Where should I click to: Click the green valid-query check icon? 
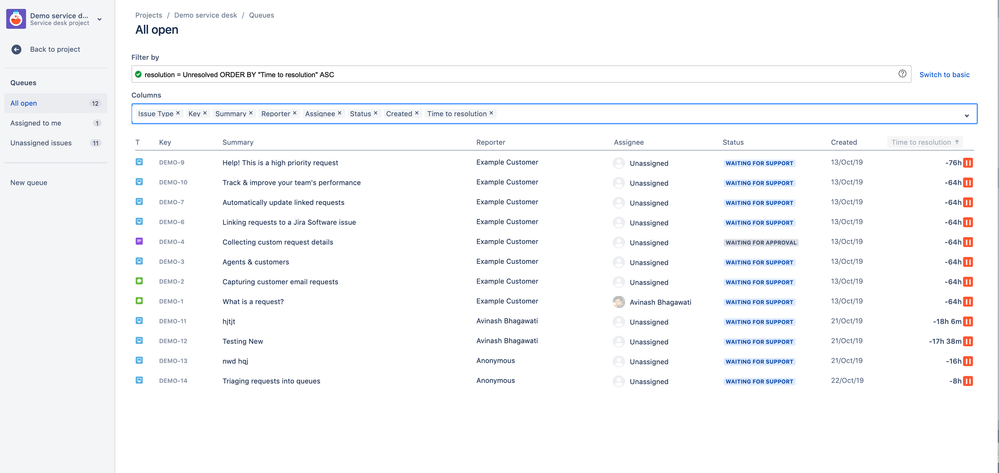point(138,75)
